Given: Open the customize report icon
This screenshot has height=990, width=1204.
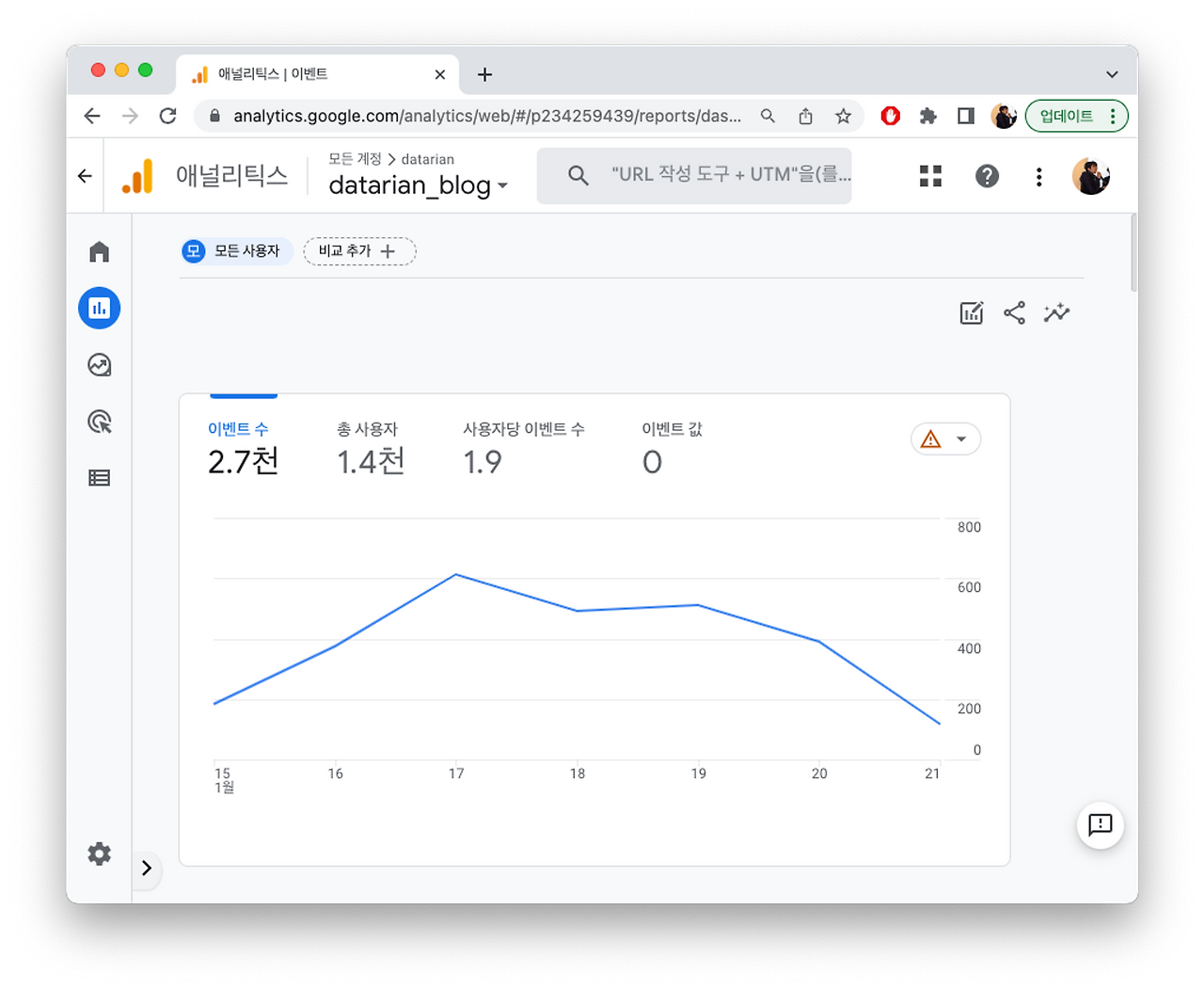Looking at the screenshot, I should tap(972, 313).
